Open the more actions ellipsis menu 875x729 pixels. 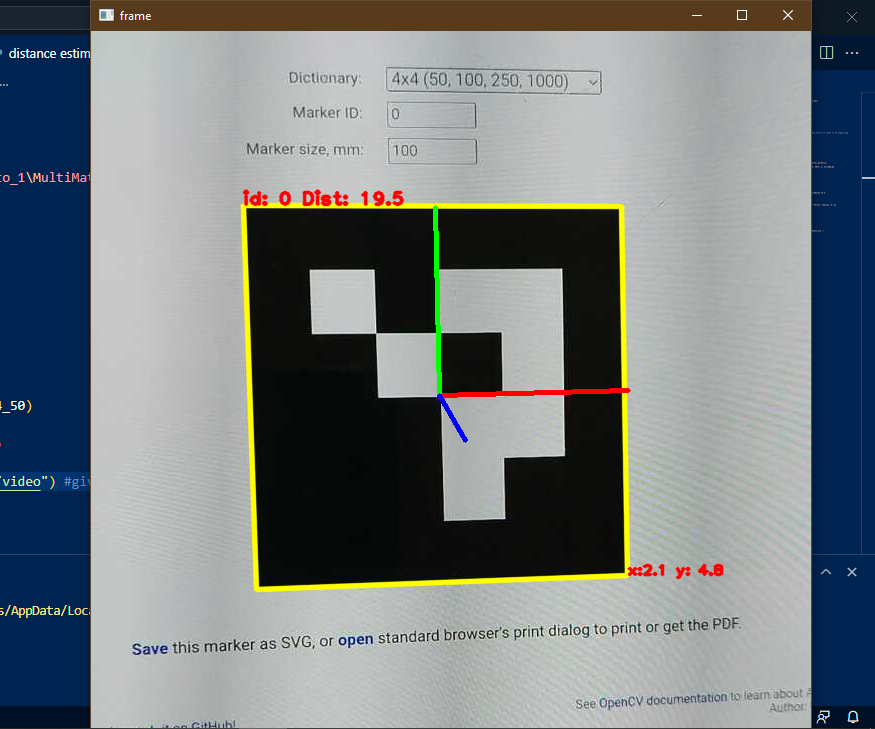pos(852,53)
